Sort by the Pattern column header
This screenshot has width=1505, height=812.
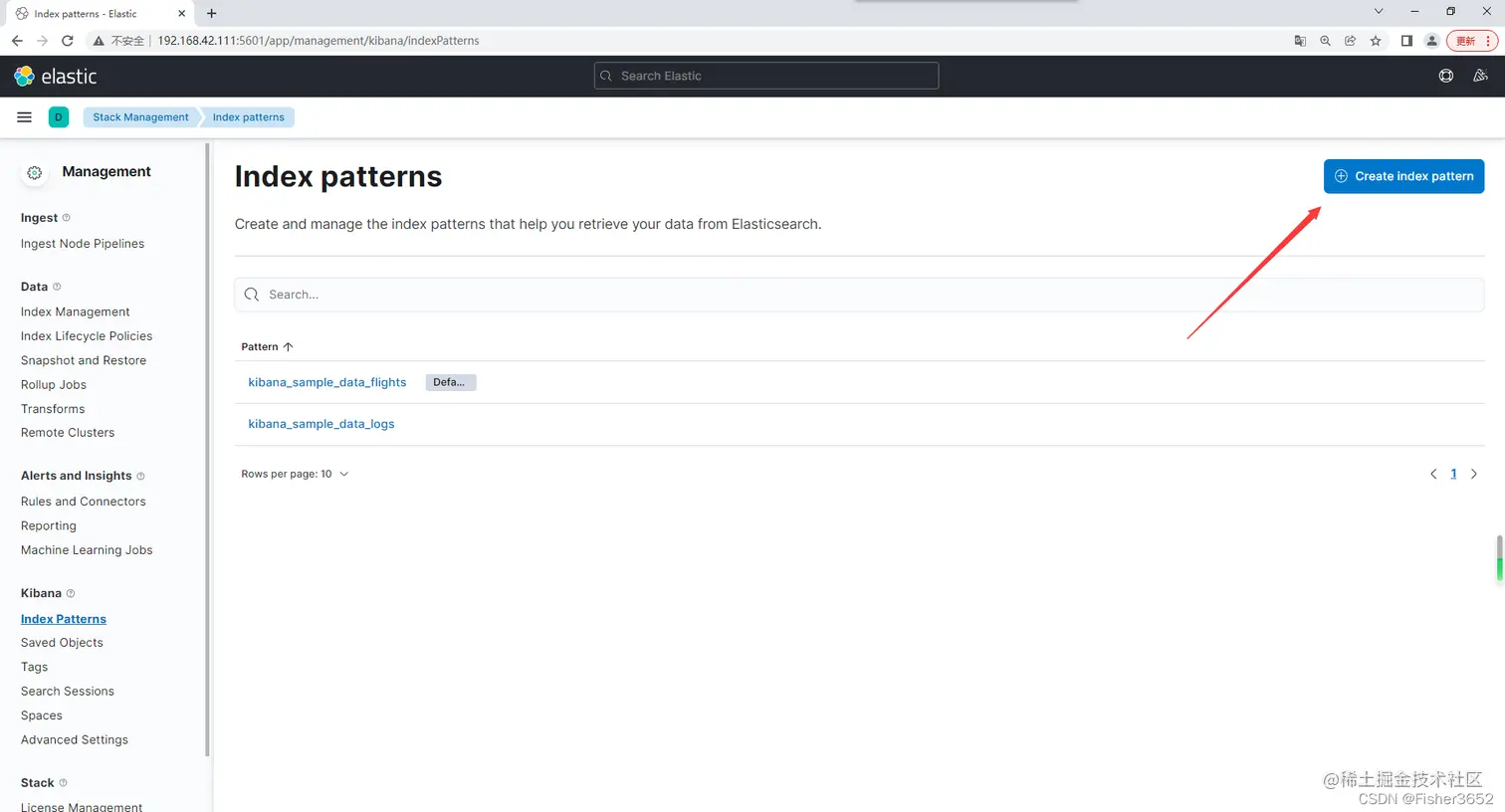267,347
